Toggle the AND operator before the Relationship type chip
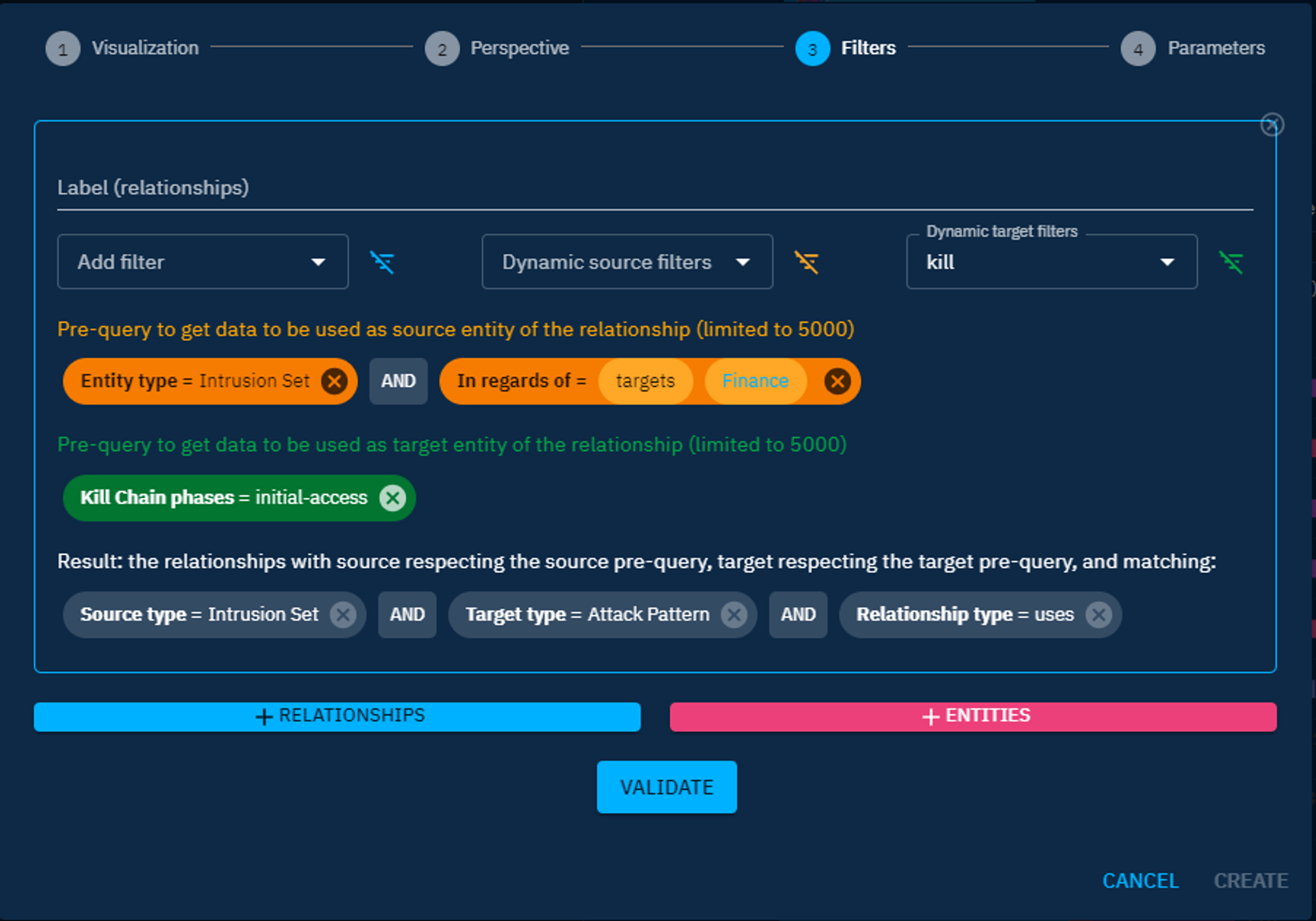This screenshot has width=1316, height=921. (797, 615)
